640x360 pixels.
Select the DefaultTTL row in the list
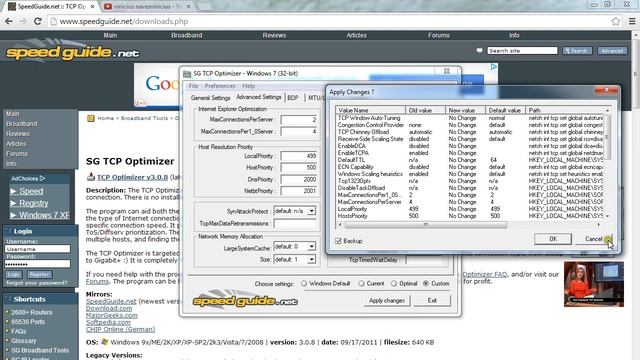(469, 160)
